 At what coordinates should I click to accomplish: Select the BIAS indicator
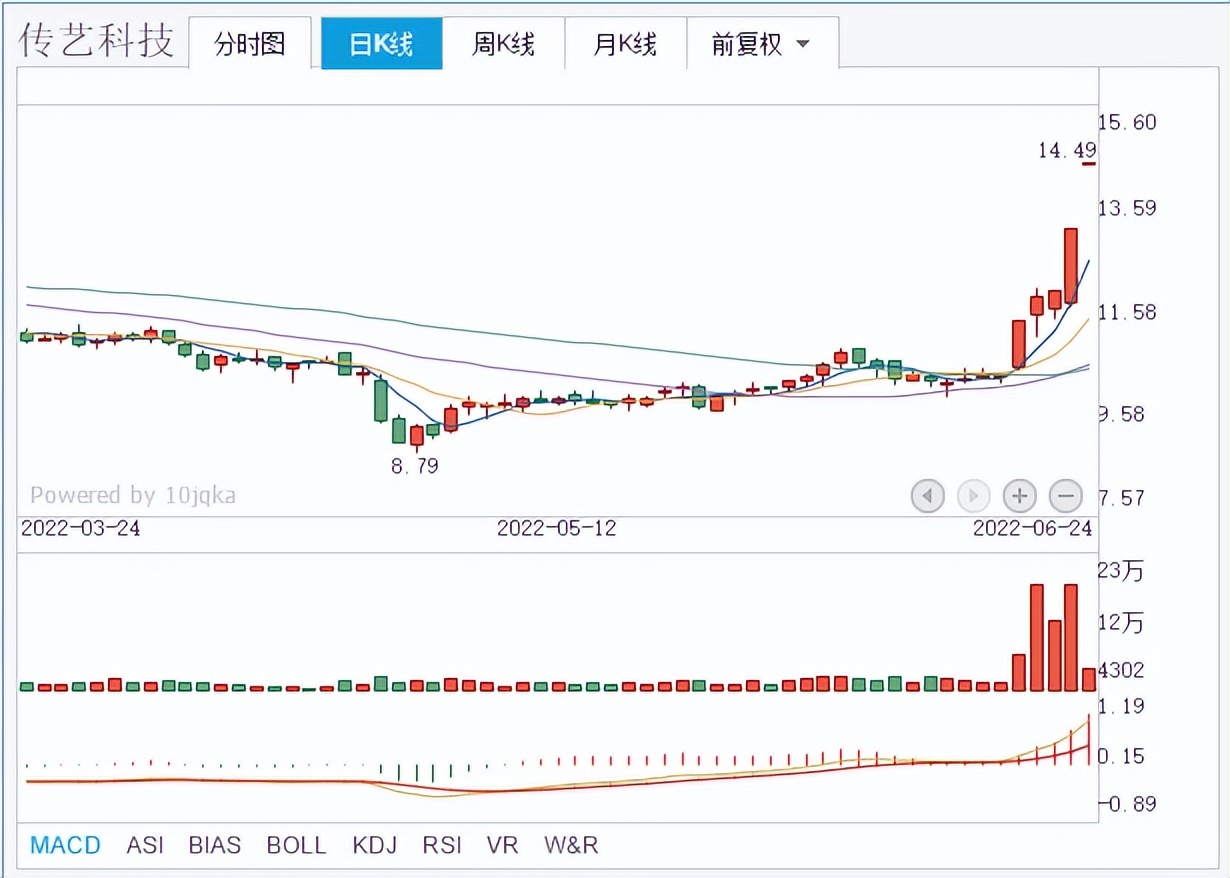pyautogui.click(x=215, y=845)
